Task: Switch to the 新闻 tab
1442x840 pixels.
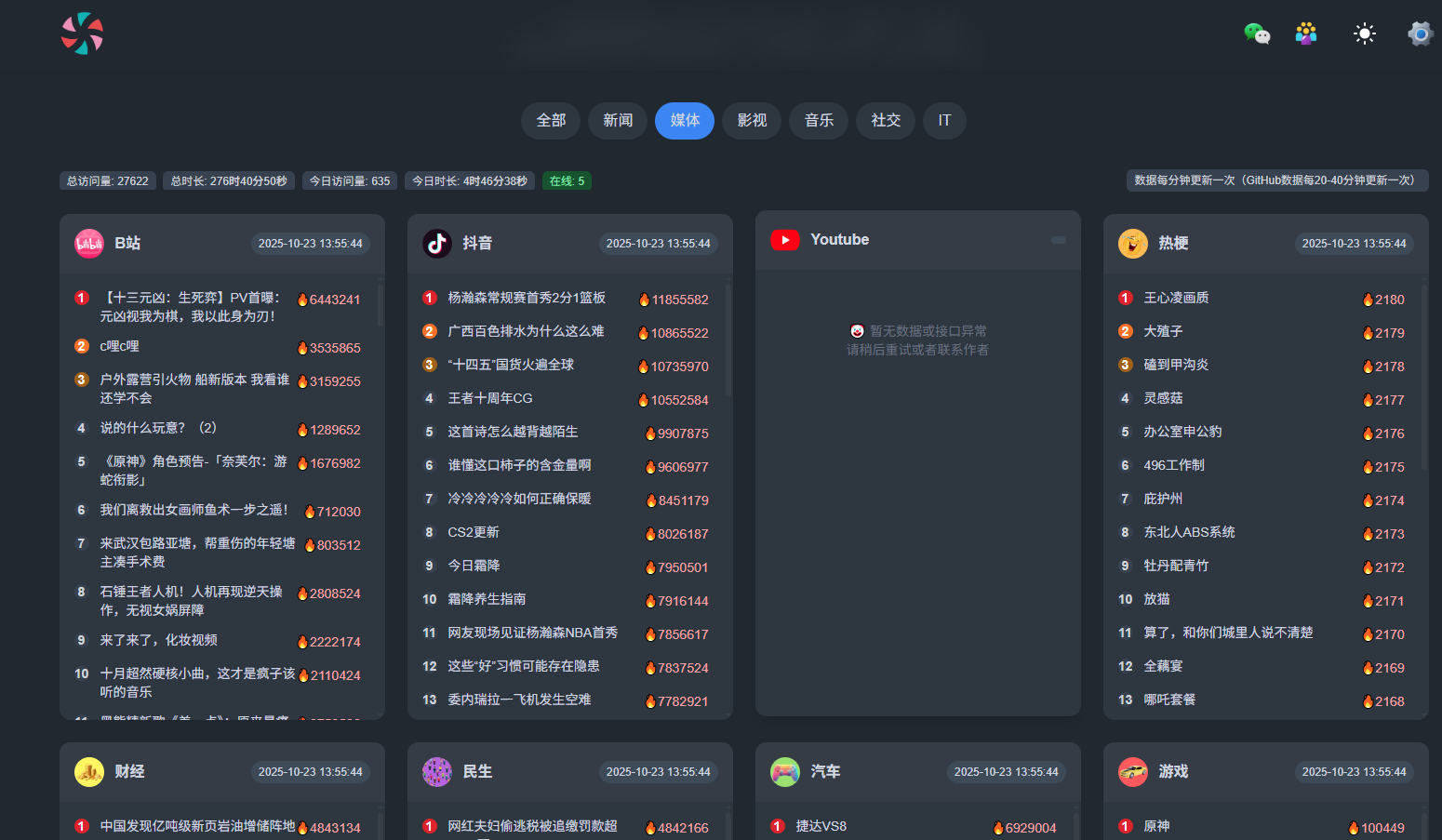Action: click(x=618, y=121)
